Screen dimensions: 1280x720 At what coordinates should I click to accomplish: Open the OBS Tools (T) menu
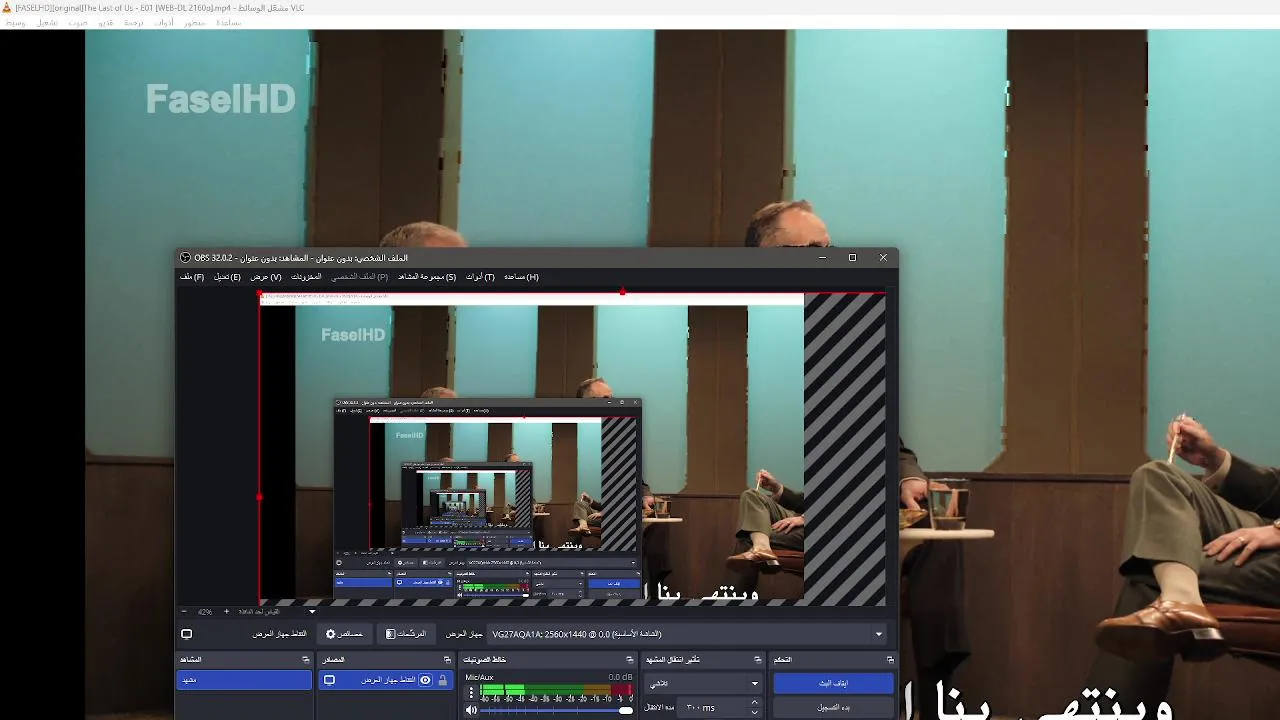click(x=480, y=277)
